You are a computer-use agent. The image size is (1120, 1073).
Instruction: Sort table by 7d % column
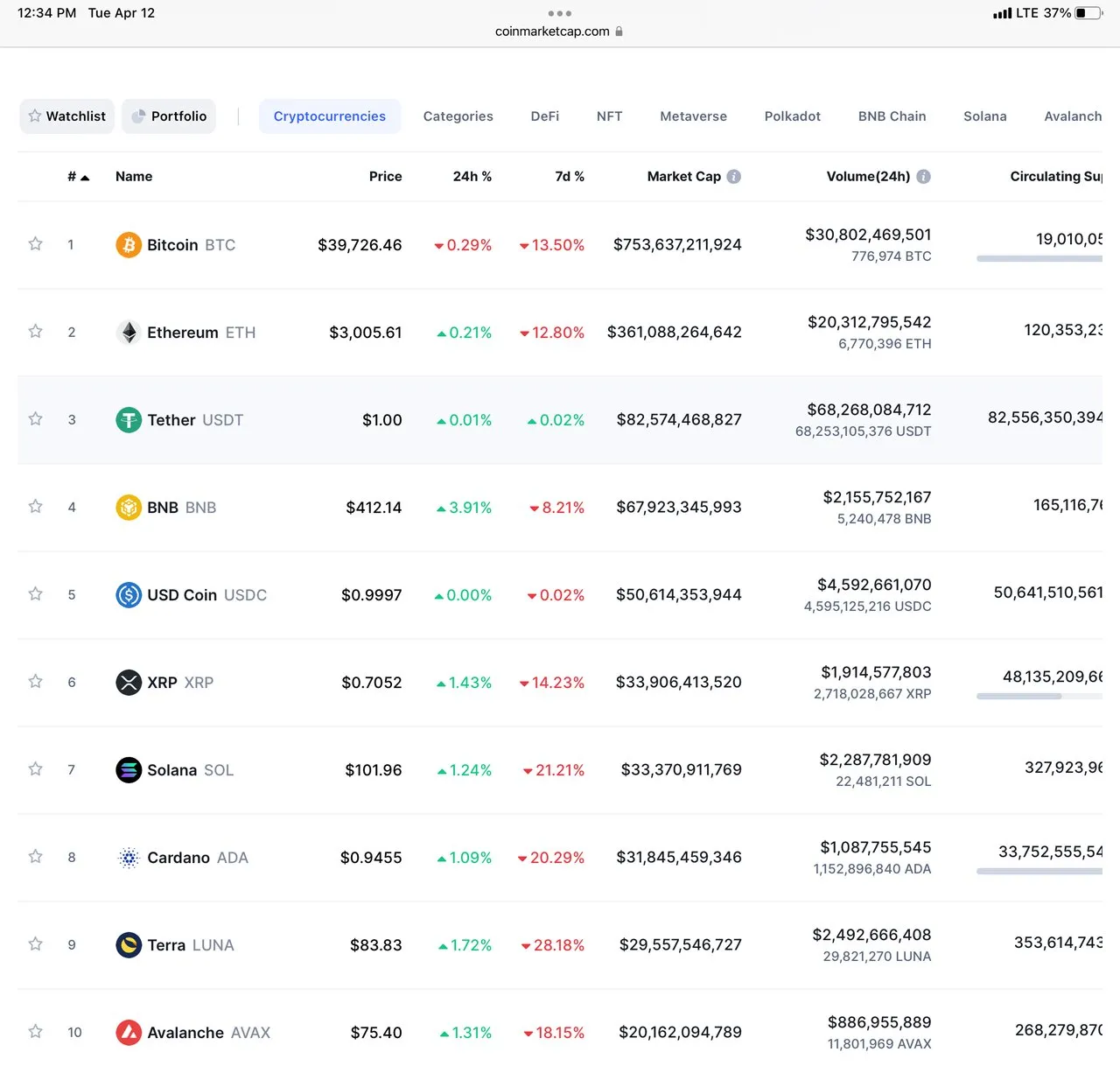pos(570,177)
